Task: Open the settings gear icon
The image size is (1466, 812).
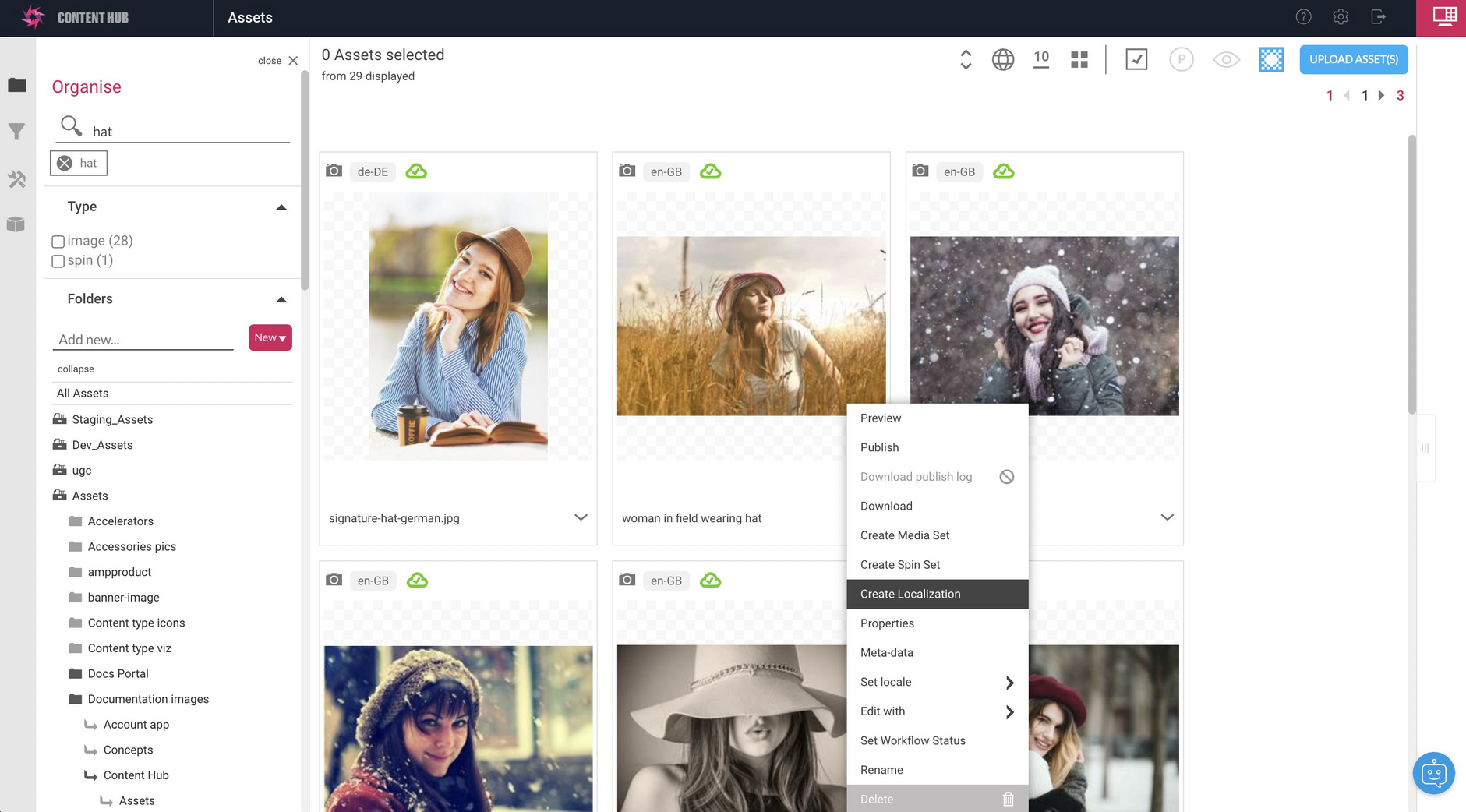Action: (x=1341, y=17)
